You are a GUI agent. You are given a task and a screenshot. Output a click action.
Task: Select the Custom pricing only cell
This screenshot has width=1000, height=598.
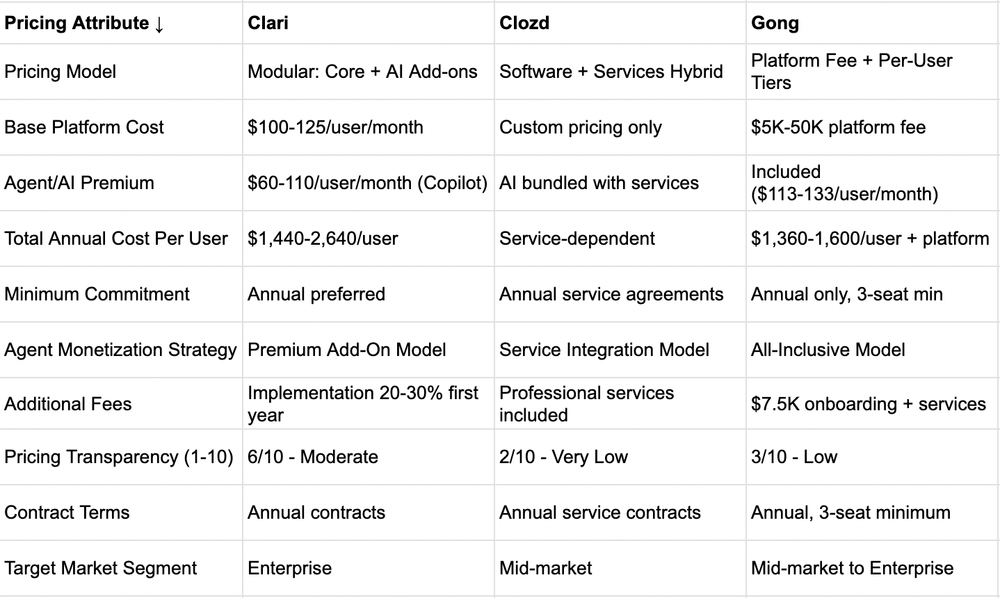[x=620, y=128]
